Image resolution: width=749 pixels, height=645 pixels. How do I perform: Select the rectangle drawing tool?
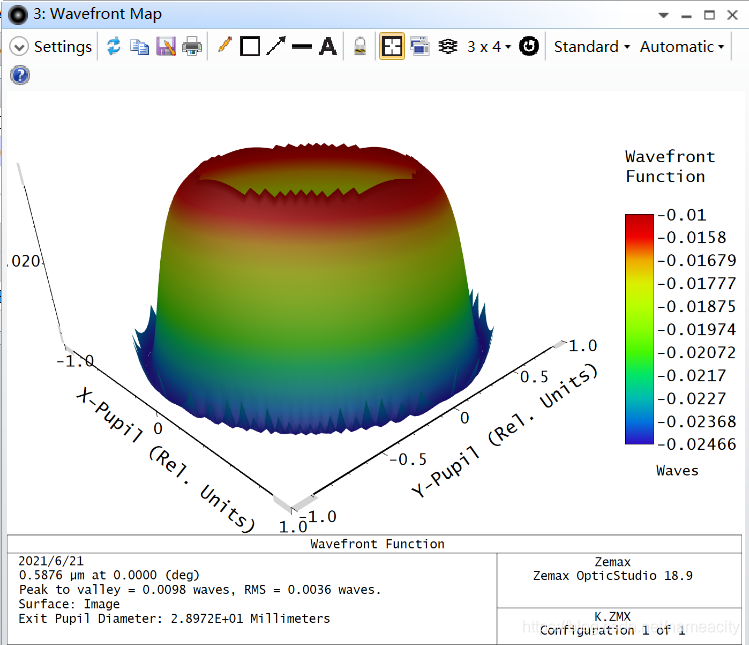coord(250,47)
